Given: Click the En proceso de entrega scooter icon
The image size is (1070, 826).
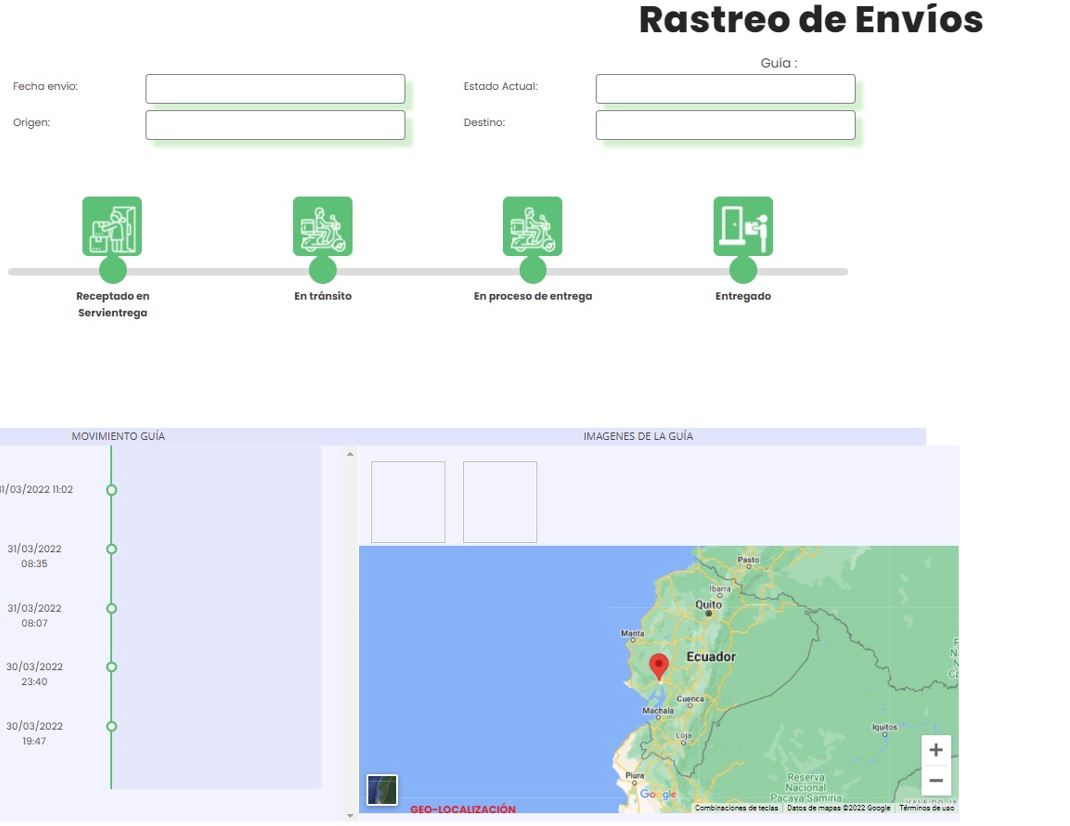Looking at the screenshot, I should [x=532, y=227].
